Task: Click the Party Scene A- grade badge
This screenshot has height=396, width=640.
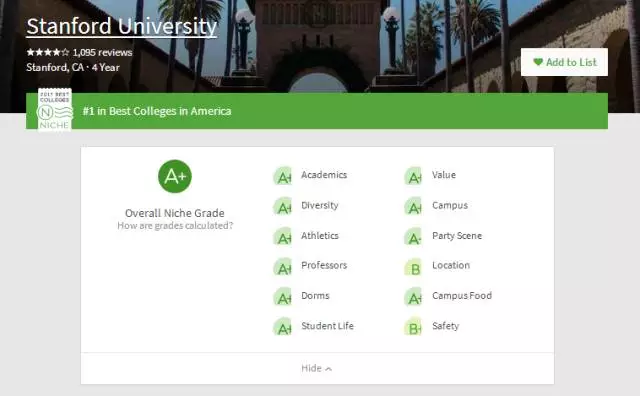Action: [x=413, y=237]
